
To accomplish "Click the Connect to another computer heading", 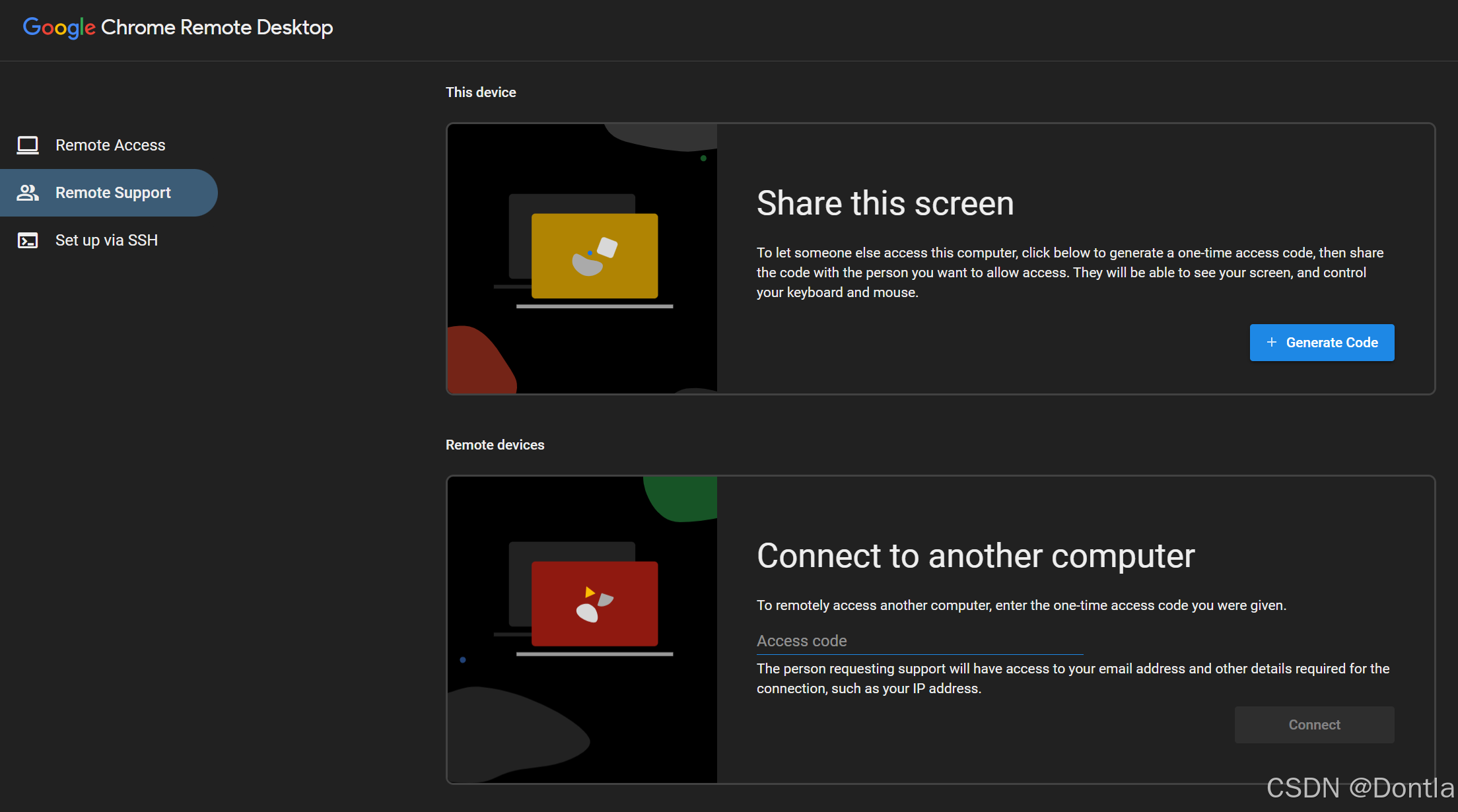I will click(x=975, y=555).
